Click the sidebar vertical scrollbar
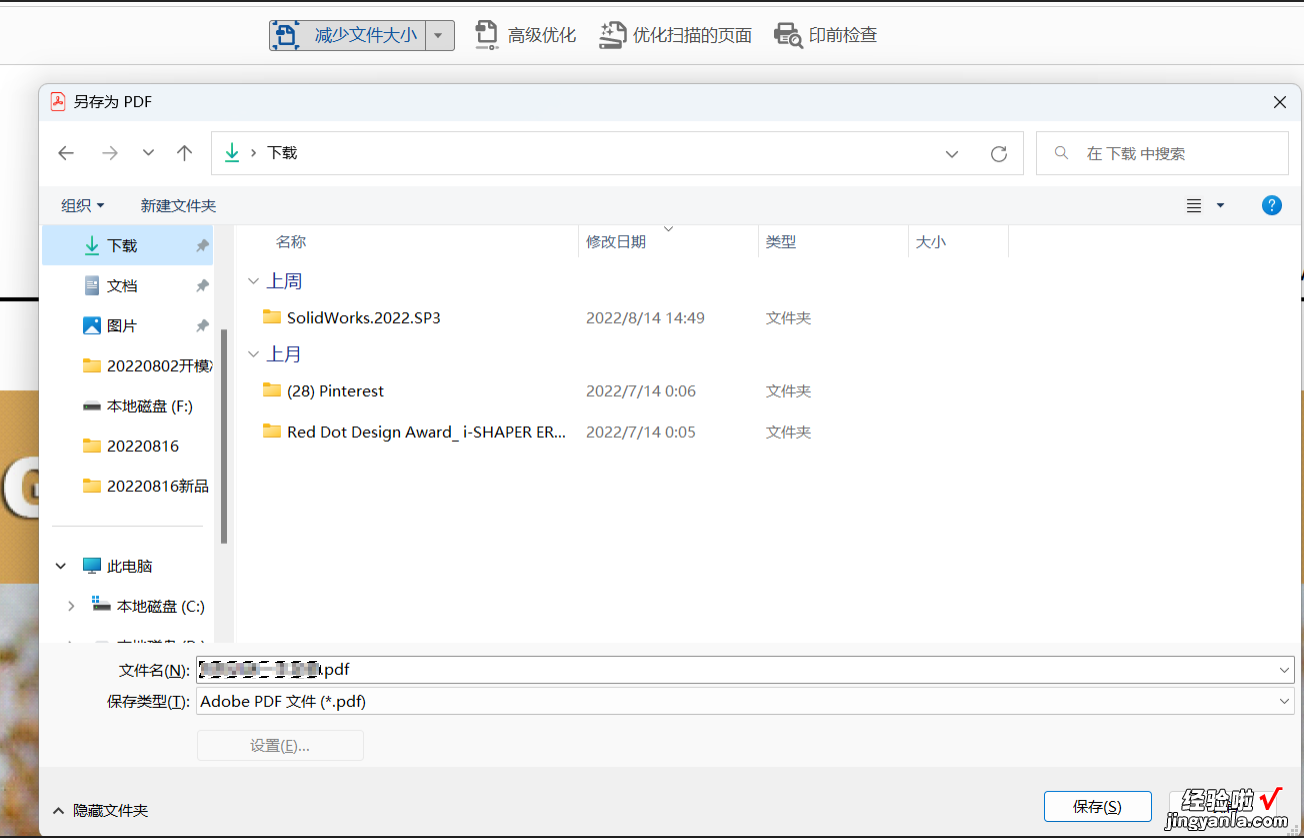Image resolution: width=1304 pixels, height=838 pixels. pyautogui.click(x=224, y=436)
